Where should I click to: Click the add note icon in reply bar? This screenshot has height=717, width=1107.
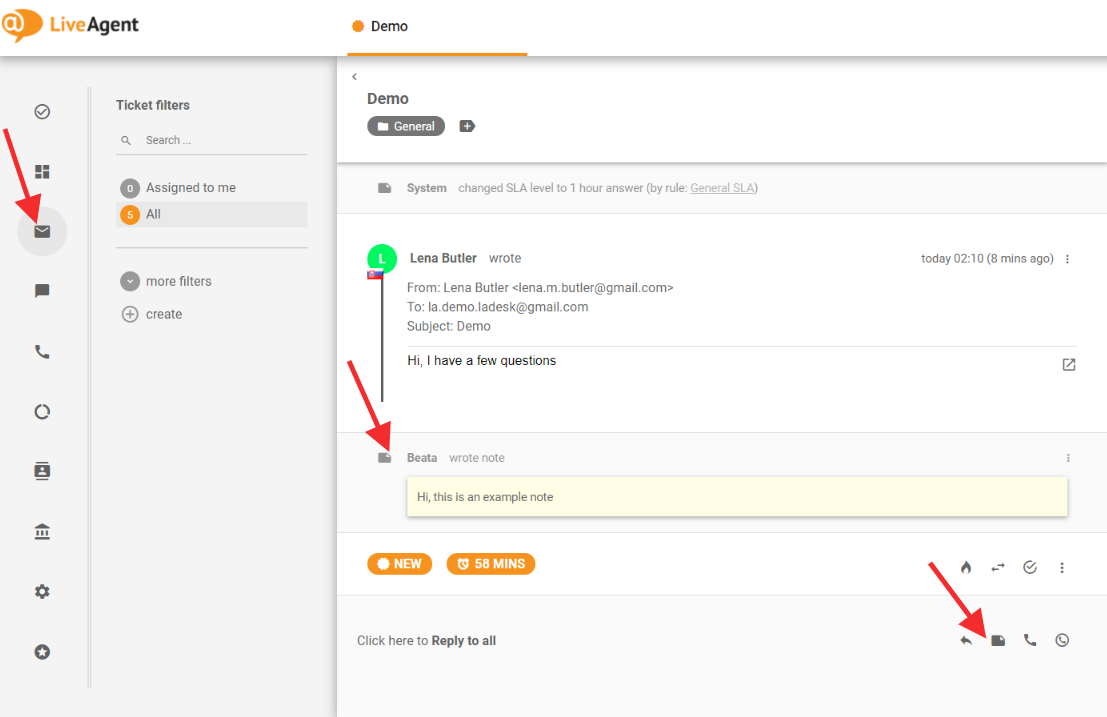point(998,640)
